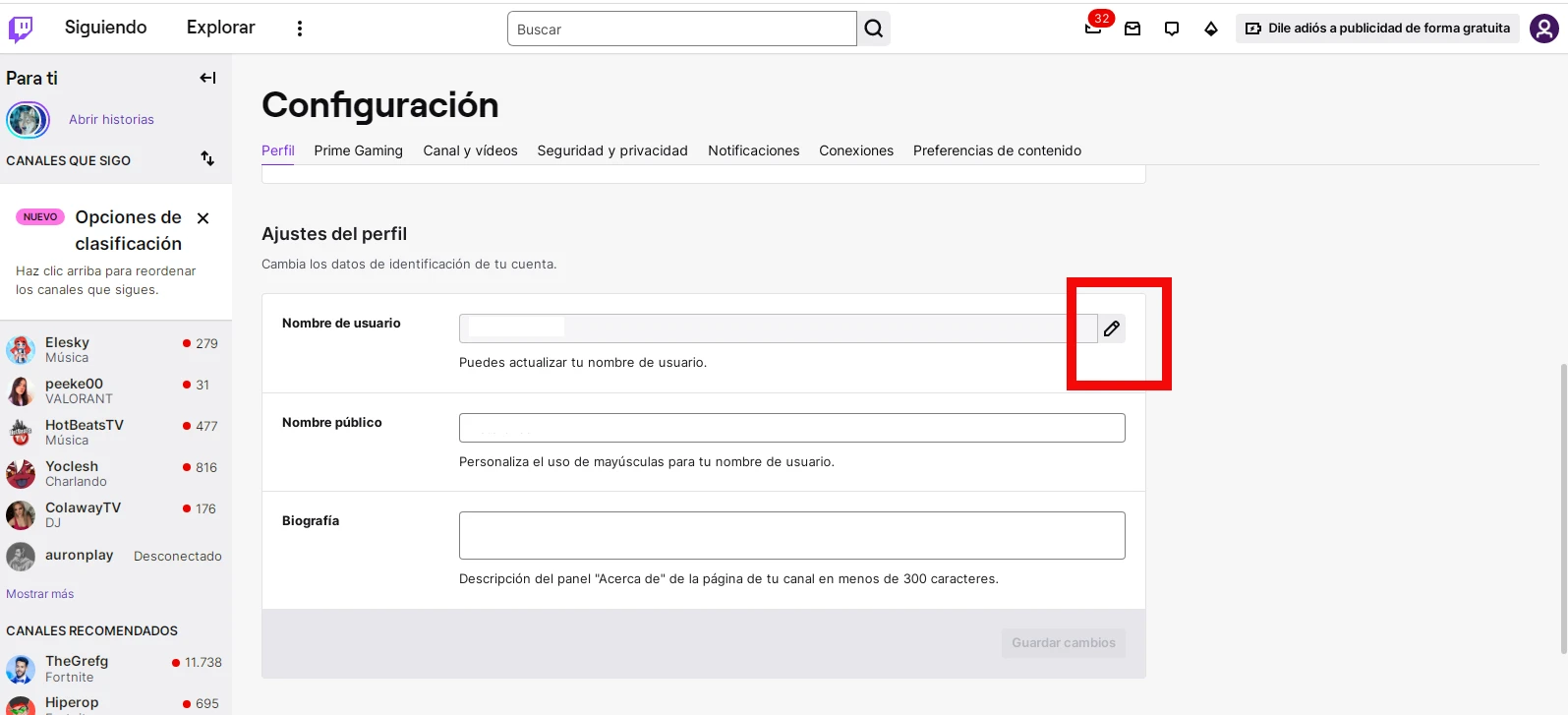Focus the Nombre público input field
The image size is (1568, 715).
click(x=791, y=428)
